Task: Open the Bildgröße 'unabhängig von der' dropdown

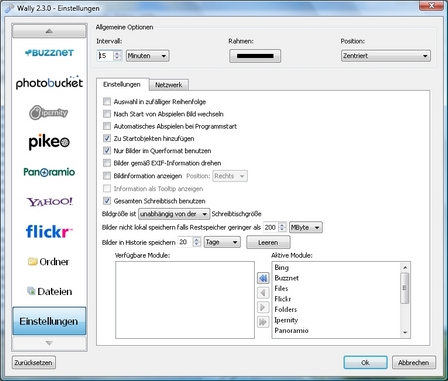Action: [174, 214]
